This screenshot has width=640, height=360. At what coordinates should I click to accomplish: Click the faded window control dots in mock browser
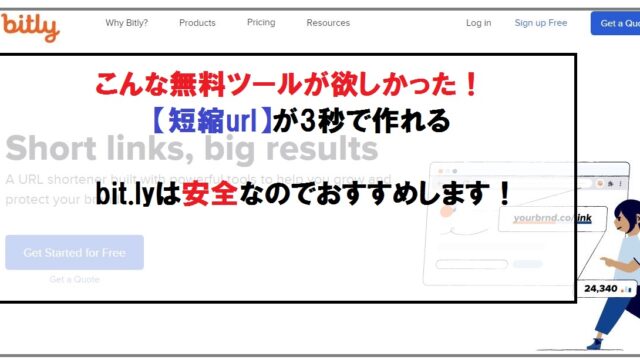(x=447, y=171)
